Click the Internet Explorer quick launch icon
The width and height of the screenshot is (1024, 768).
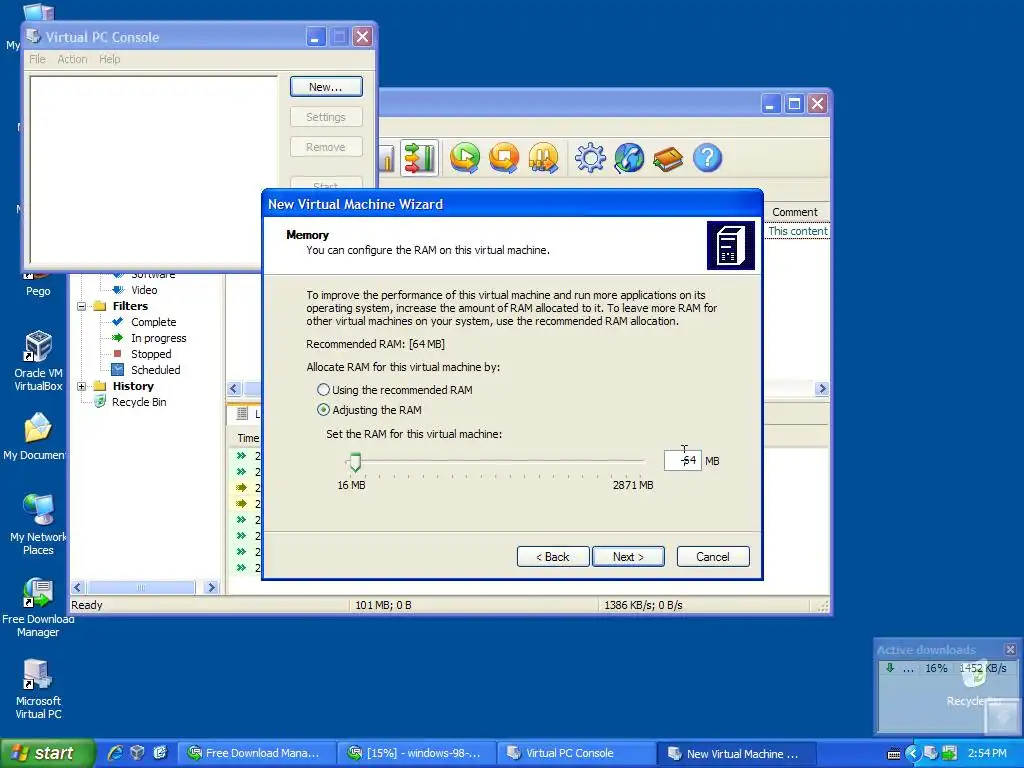115,753
